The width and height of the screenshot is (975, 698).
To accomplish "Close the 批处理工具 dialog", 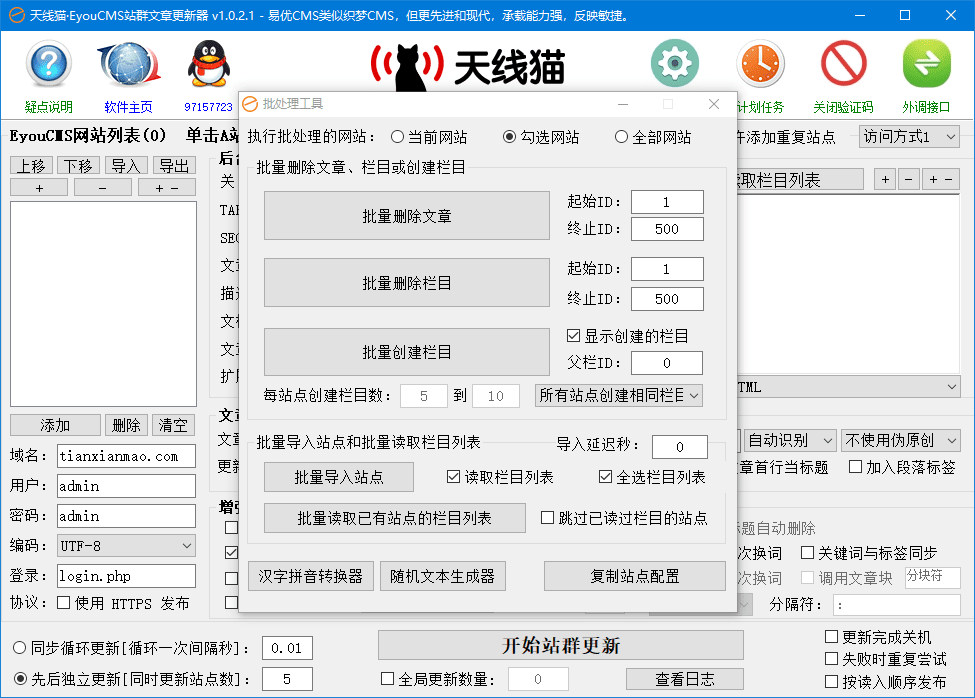I will pyautogui.click(x=714, y=104).
